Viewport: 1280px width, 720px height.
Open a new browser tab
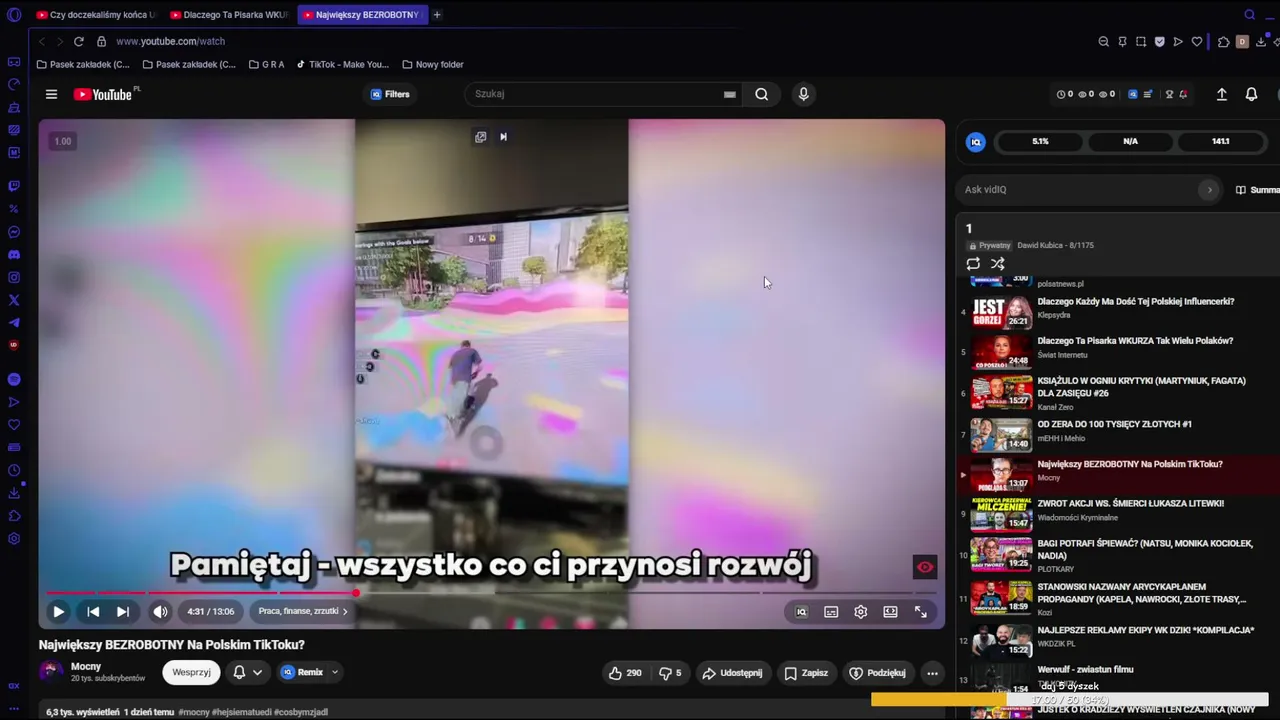[x=437, y=15]
